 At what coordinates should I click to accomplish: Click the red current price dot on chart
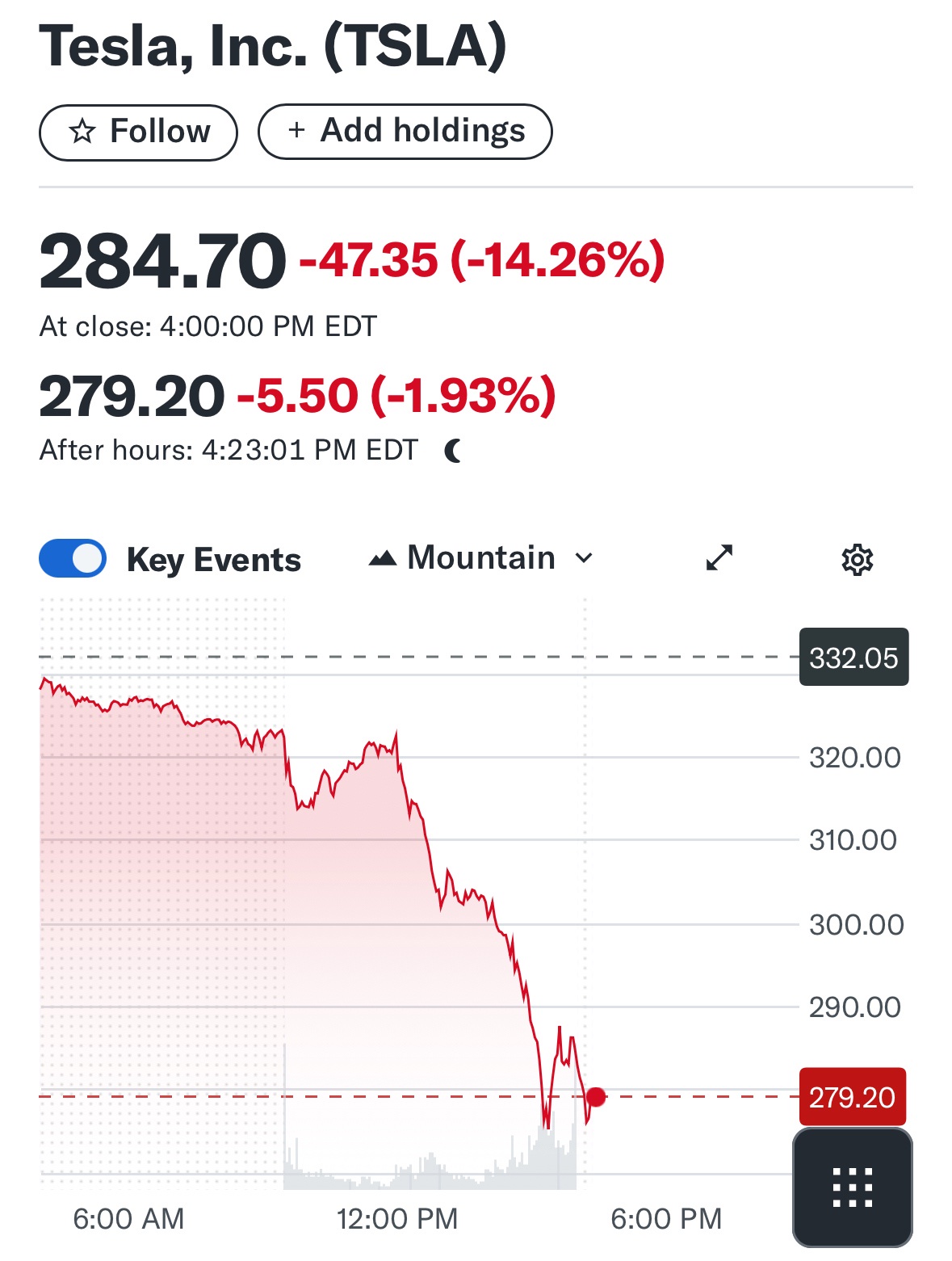596,1096
